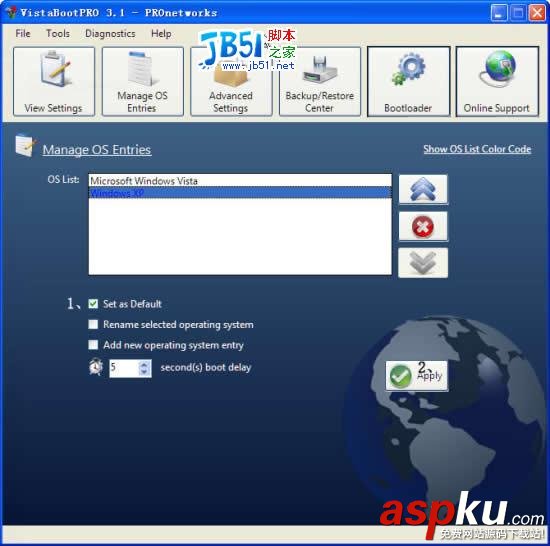Click the VistaBootPRO title bar icon

(x=12, y=12)
